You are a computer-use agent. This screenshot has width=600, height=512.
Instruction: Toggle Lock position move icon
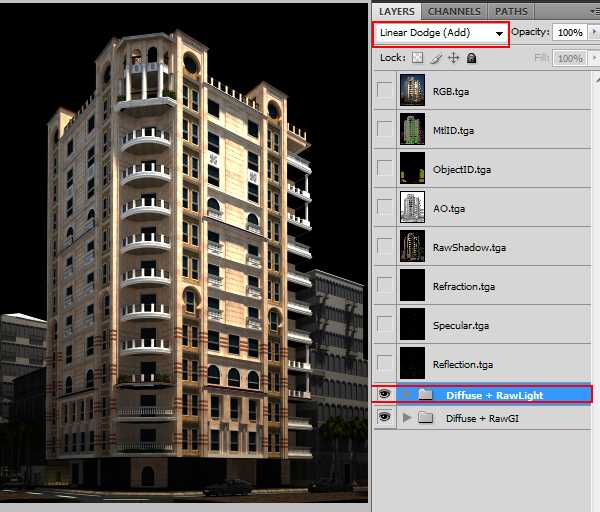click(x=453, y=58)
